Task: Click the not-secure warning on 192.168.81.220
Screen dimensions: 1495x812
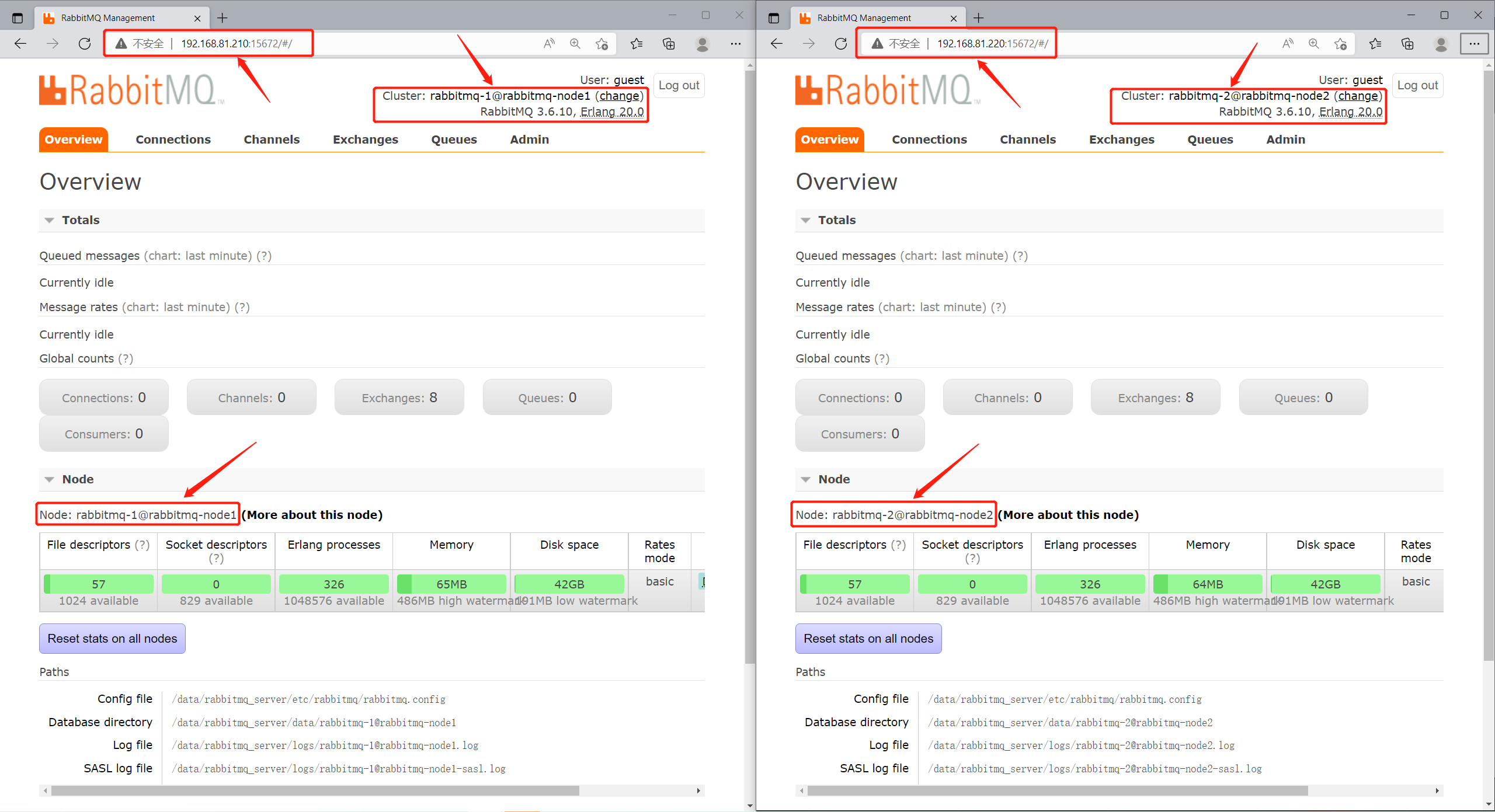Action: [896, 44]
